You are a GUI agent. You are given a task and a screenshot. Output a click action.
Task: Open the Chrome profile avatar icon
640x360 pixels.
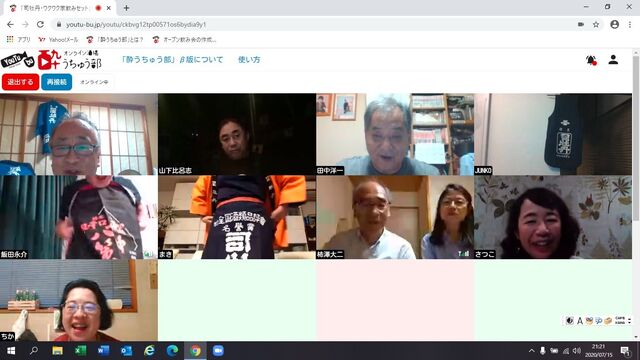coord(614,24)
